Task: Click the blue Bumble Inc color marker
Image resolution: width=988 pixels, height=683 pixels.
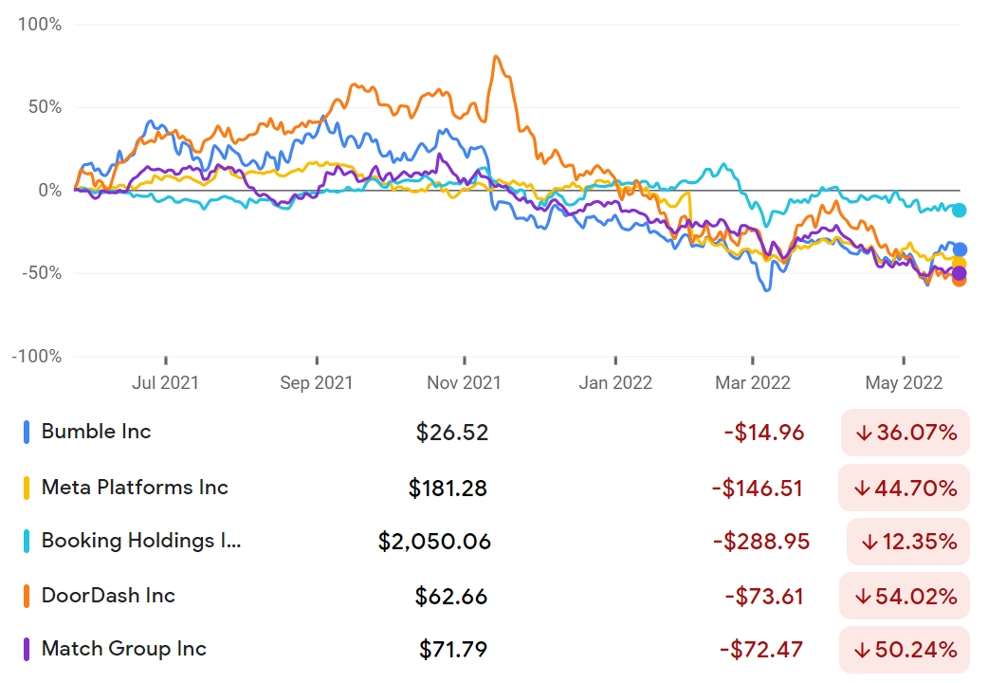Action: coord(26,432)
